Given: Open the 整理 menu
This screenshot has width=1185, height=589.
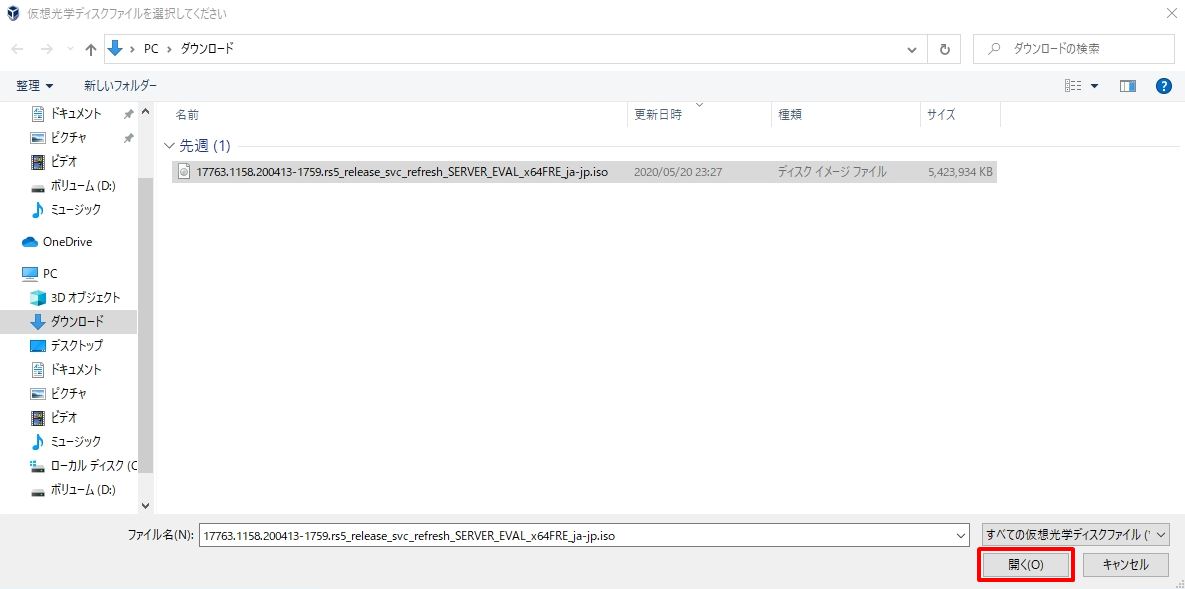Looking at the screenshot, I should (35, 86).
